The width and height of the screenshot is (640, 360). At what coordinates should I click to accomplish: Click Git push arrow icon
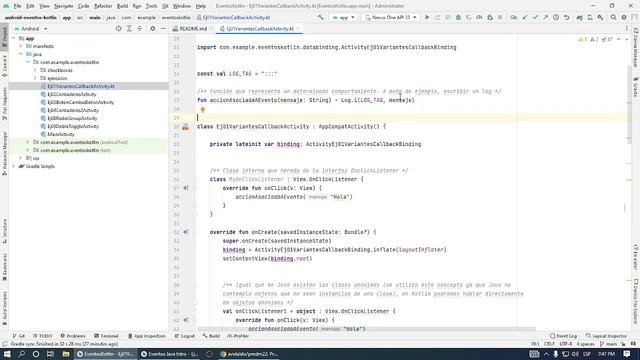(x=546, y=18)
